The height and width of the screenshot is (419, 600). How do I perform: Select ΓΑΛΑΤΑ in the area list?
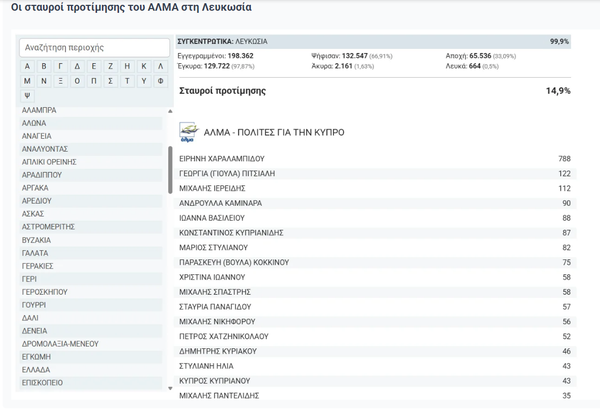tap(91, 253)
